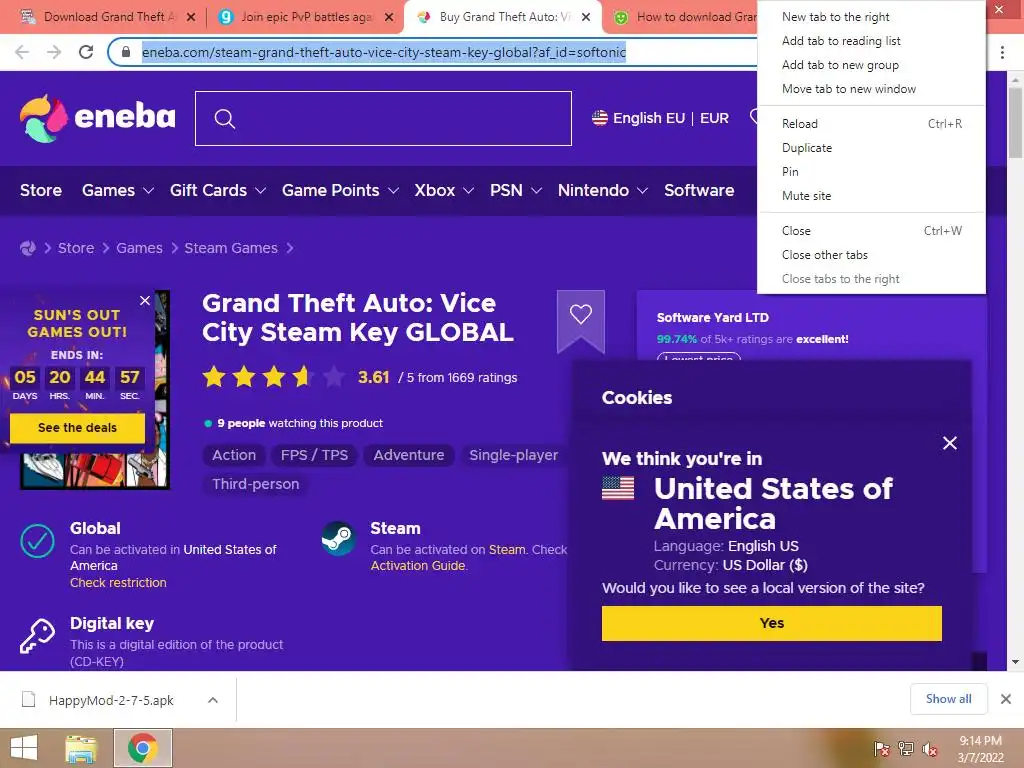Viewport: 1024px width, 768px height.
Task: Open HappyMod download options chevron
Action: click(213, 700)
